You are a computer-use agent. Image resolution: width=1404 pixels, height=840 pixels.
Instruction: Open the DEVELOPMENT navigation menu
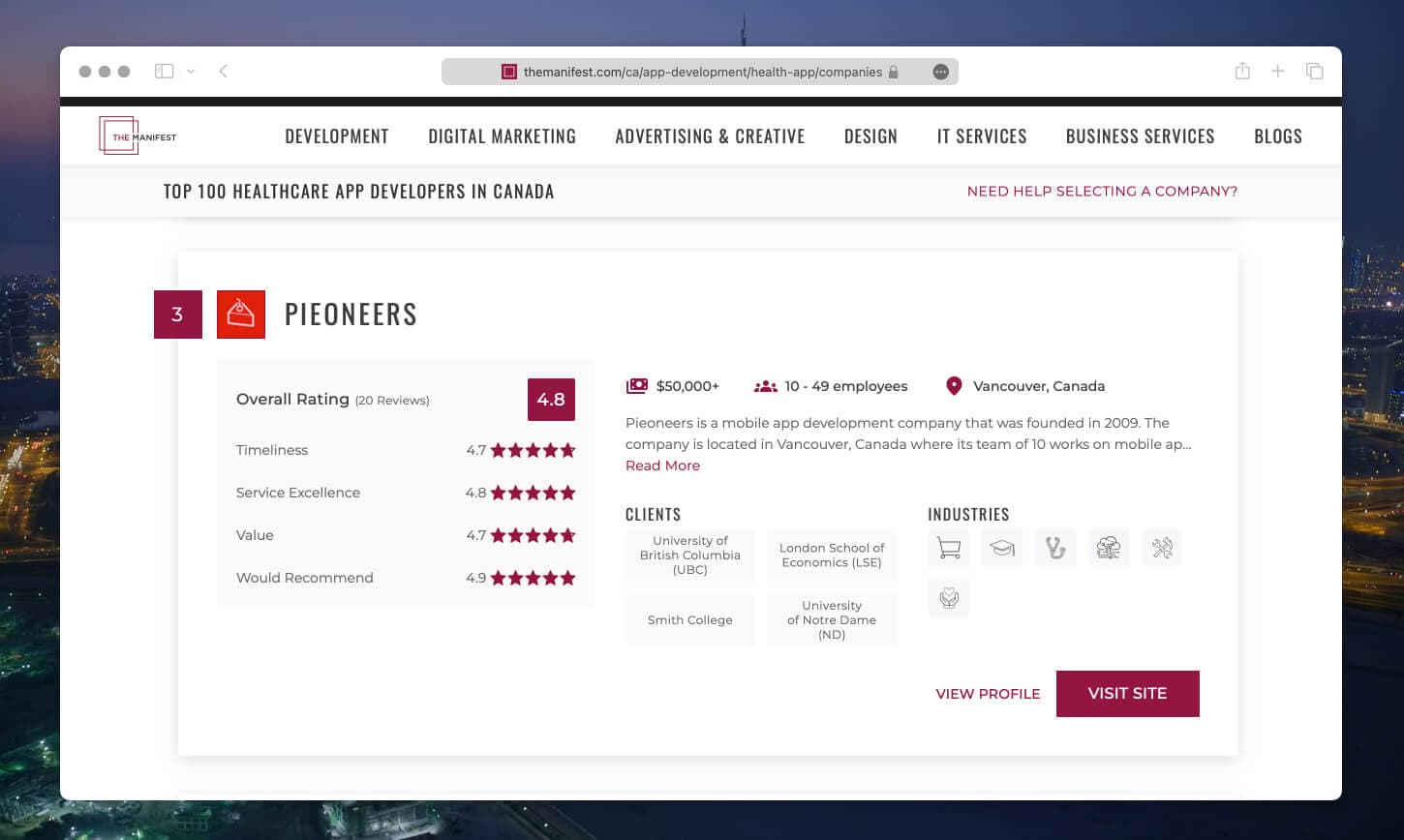337,135
